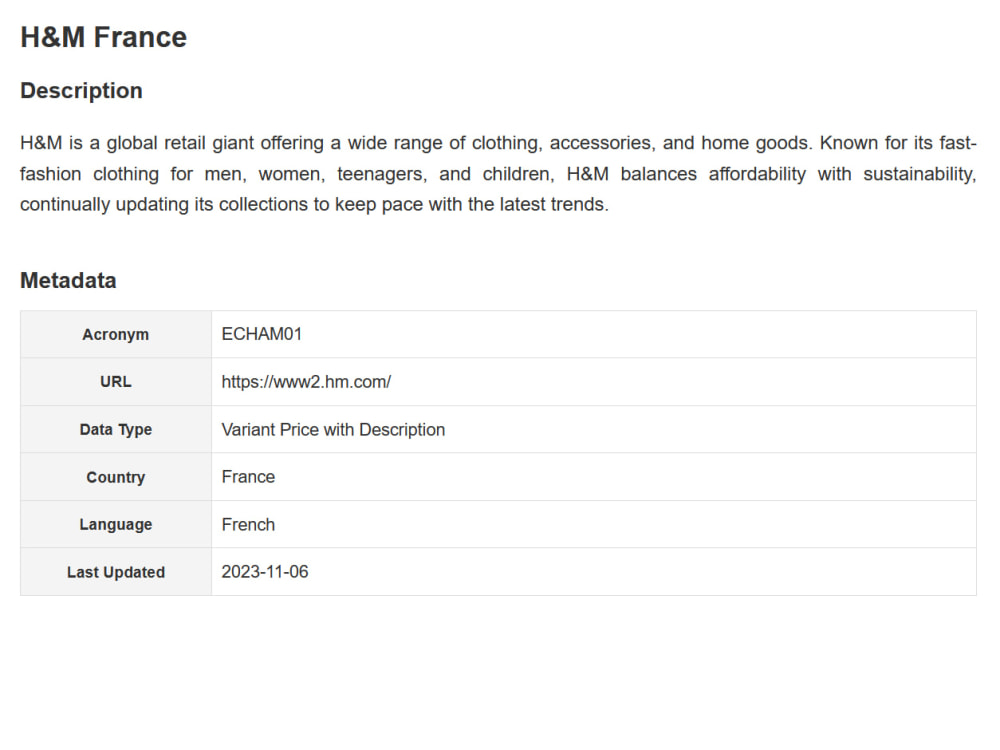Viewport: 1000px width, 750px height.
Task: Click the Data Type row label
Action: 115,430
